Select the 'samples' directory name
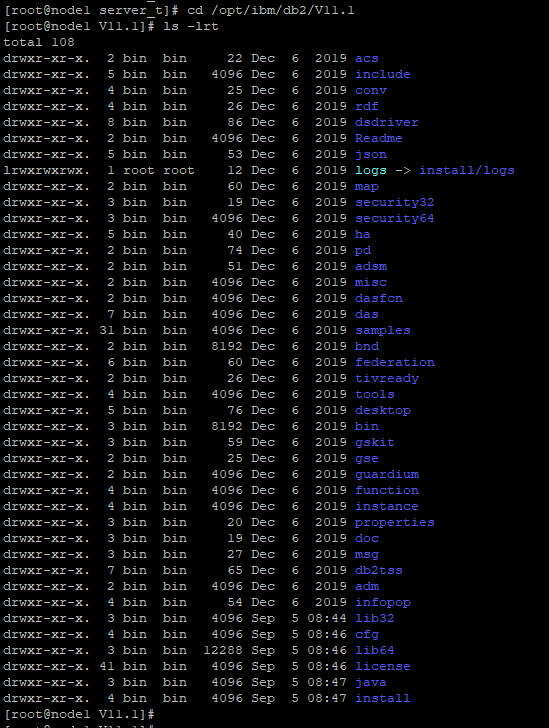 tap(382, 331)
